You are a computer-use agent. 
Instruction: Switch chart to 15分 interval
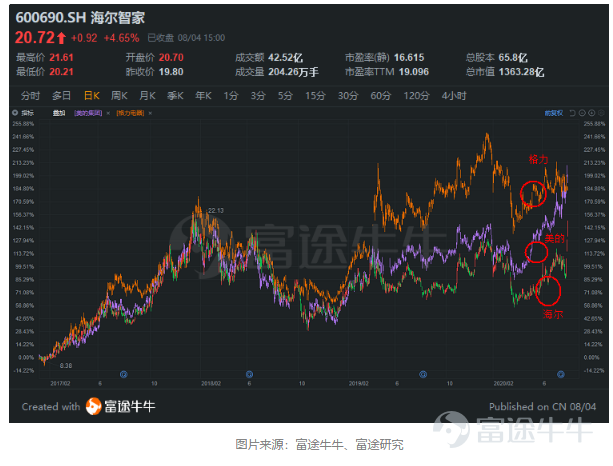pos(315,96)
